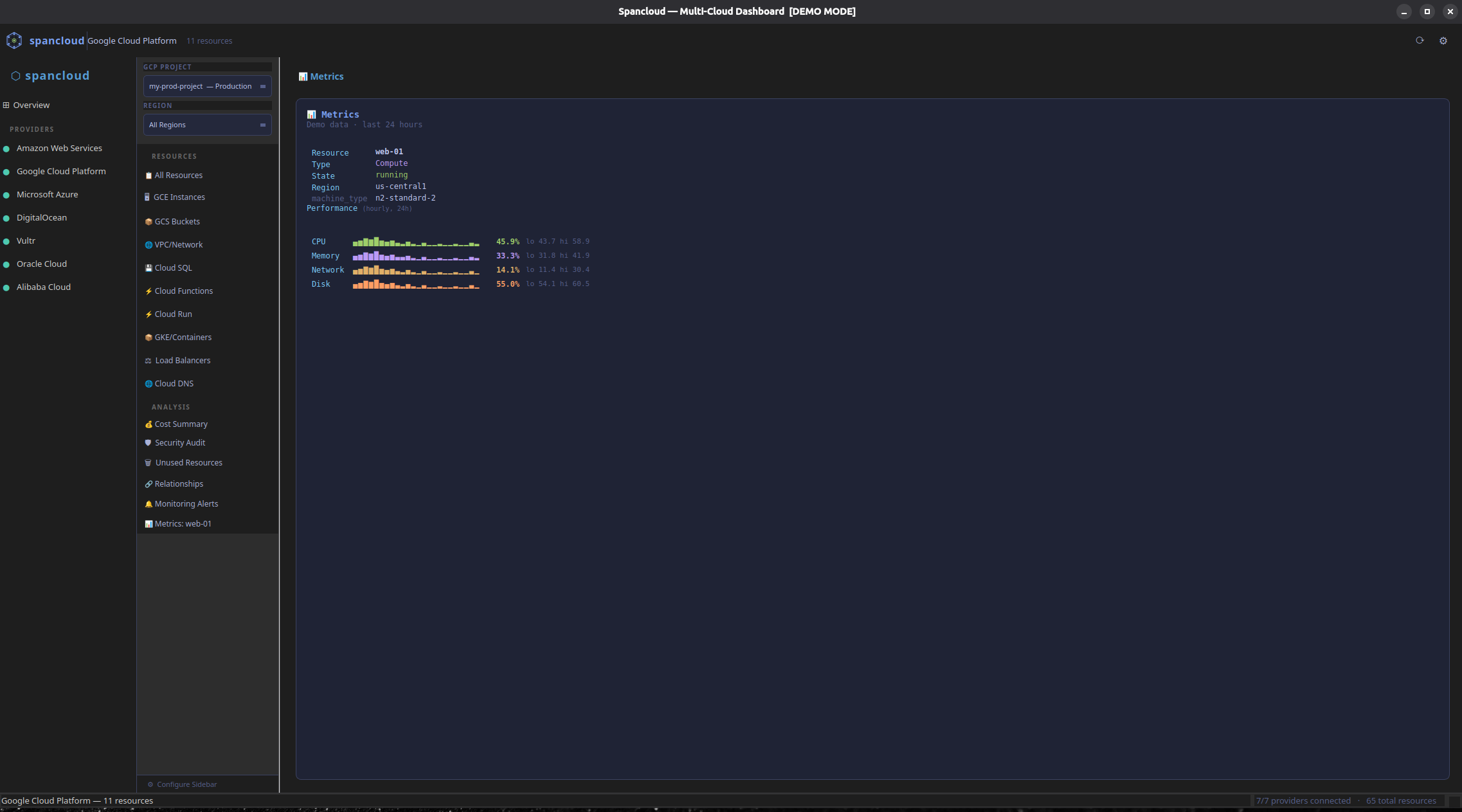Show Unused Resources analysis

(188, 463)
